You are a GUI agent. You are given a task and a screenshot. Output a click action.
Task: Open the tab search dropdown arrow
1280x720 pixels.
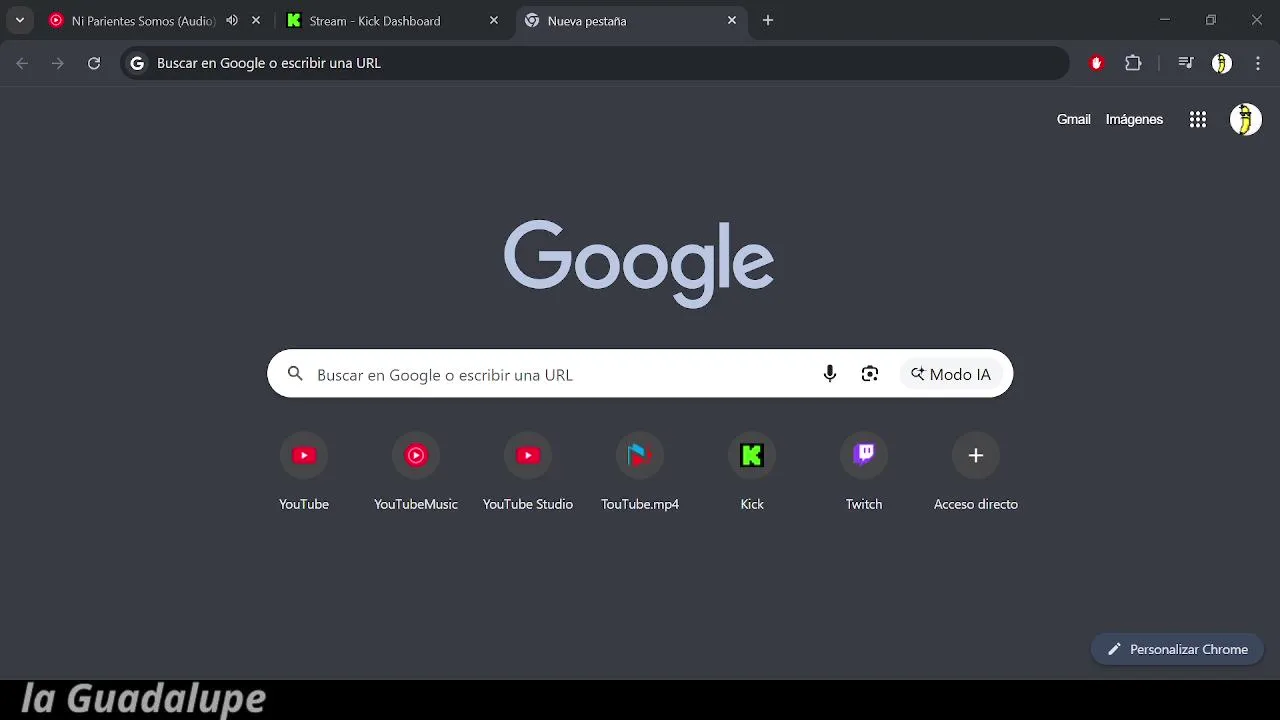pos(19,20)
